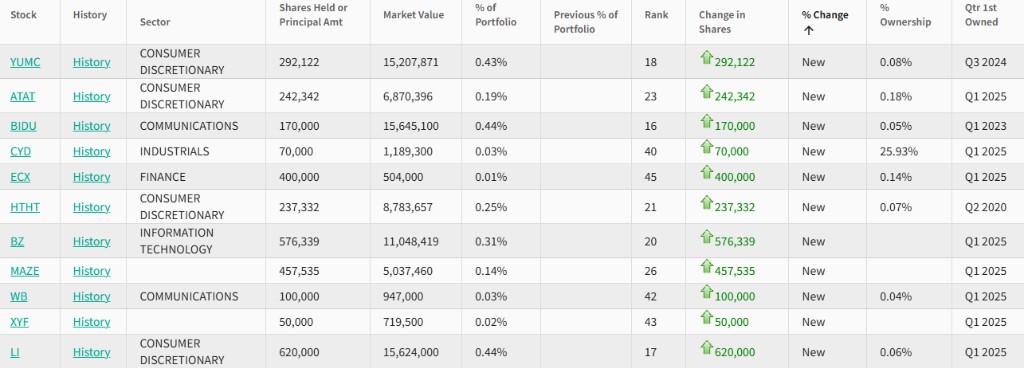Click the green arrow icon for BIDU shares
1024x368 pixels.
(706, 122)
